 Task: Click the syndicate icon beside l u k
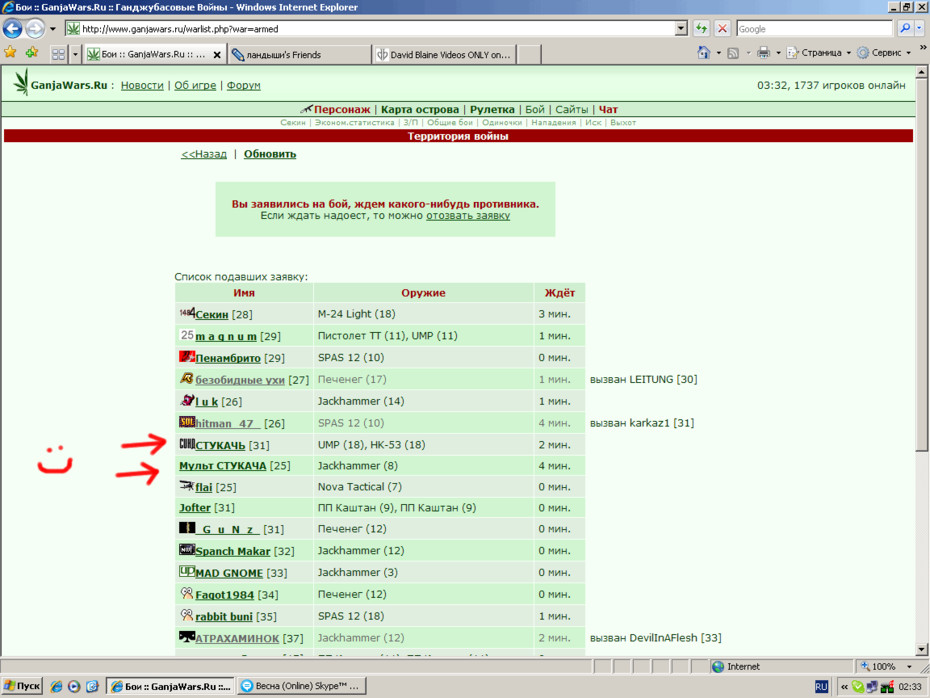187,400
